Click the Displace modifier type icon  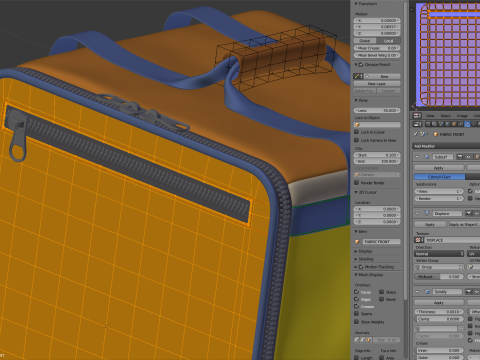tap(427, 213)
